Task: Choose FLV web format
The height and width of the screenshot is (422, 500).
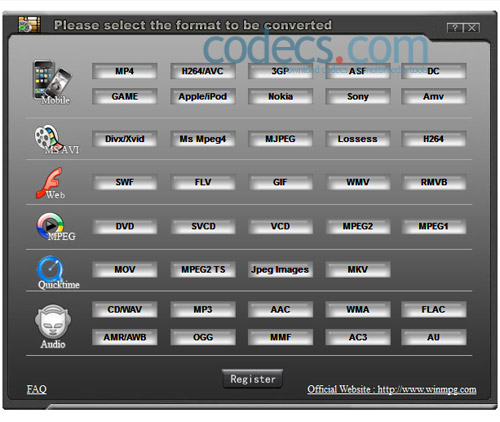Action: (203, 182)
